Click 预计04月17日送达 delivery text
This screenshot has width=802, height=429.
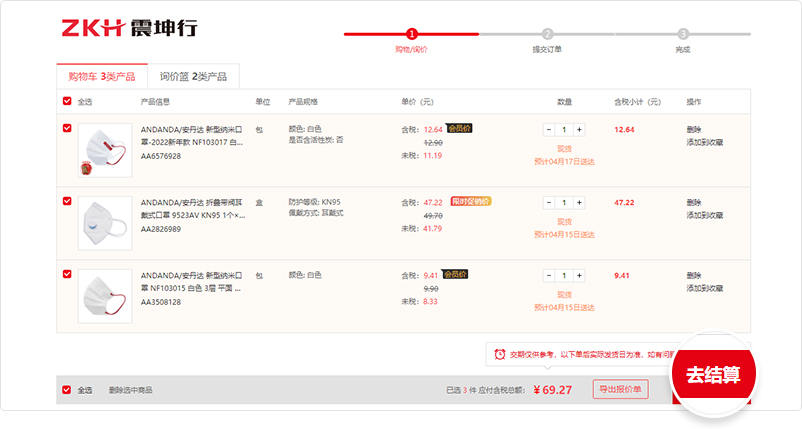pos(564,162)
